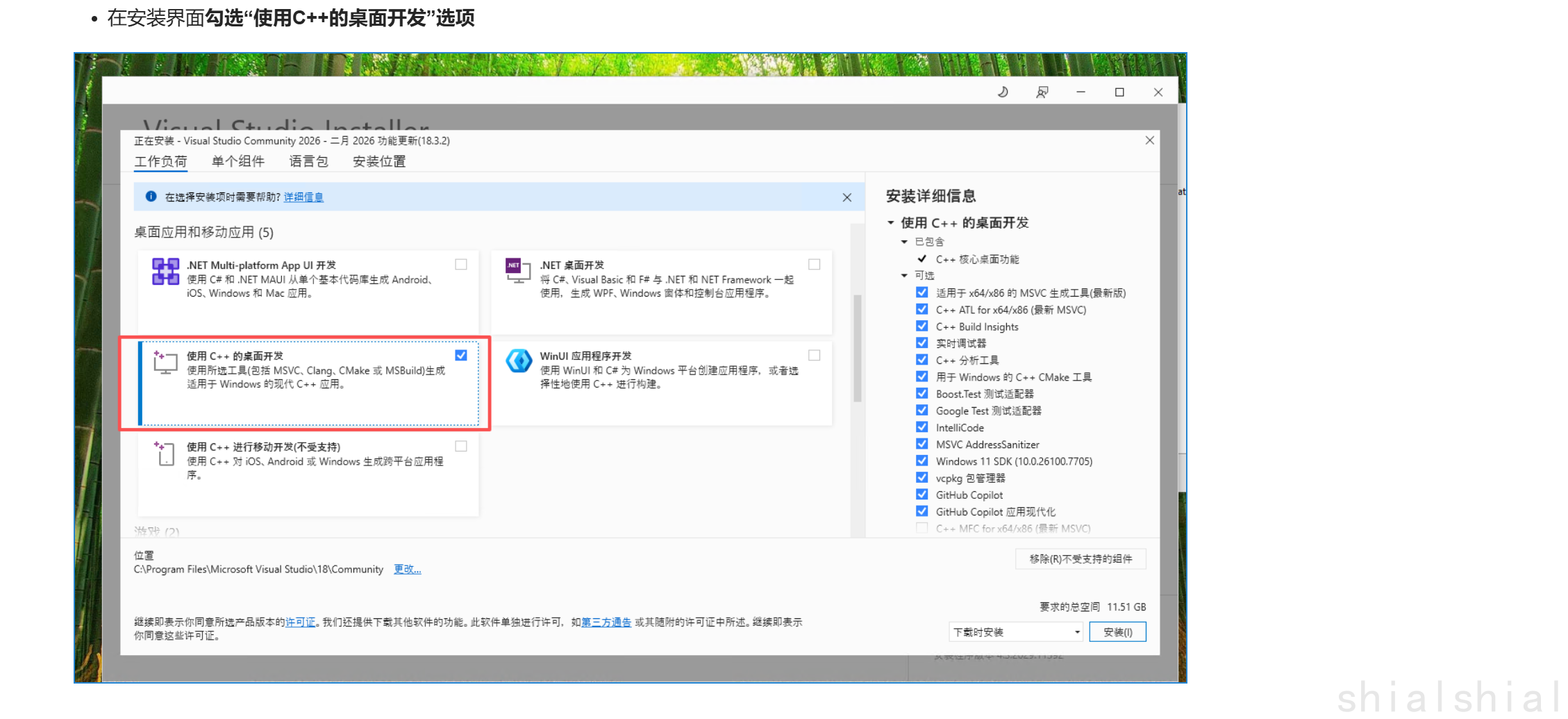This screenshot has width=1568, height=719.
Task: Collapse the 可选 section
Action: point(904,276)
